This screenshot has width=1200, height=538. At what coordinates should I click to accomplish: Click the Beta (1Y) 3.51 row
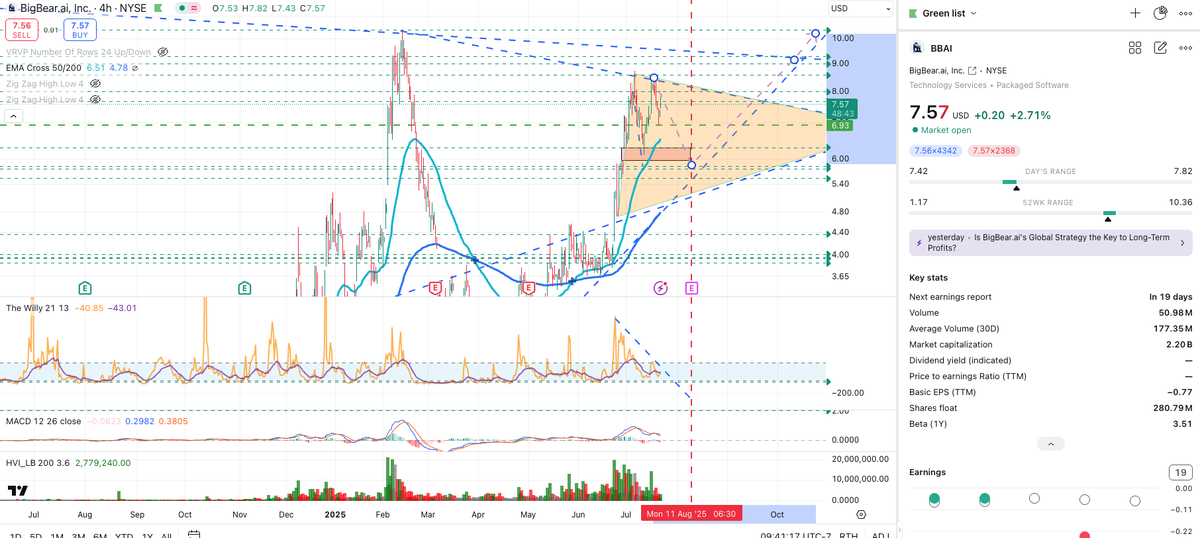[x=1050, y=424]
